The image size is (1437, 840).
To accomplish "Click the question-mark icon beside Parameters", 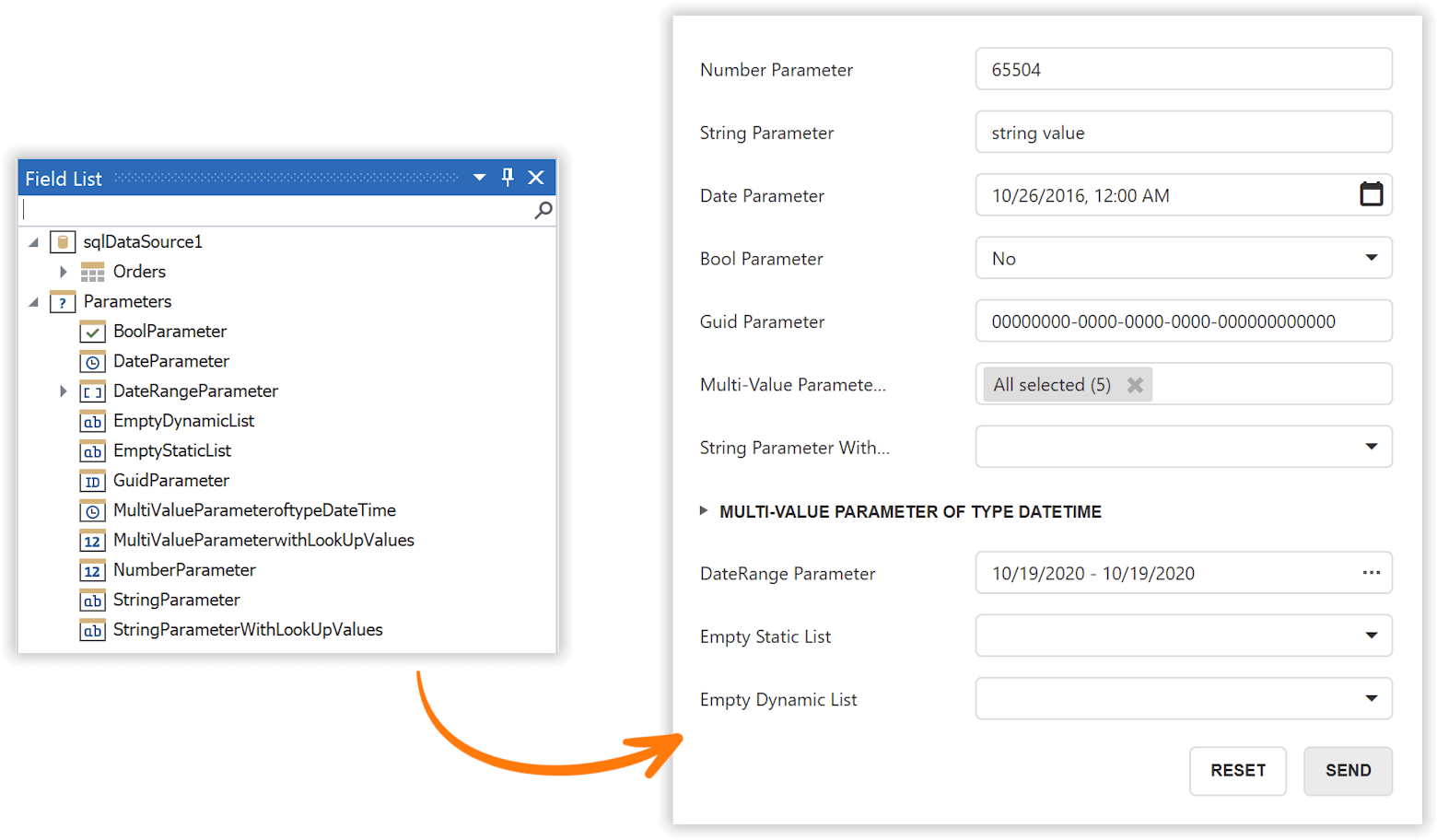I will (x=62, y=301).
